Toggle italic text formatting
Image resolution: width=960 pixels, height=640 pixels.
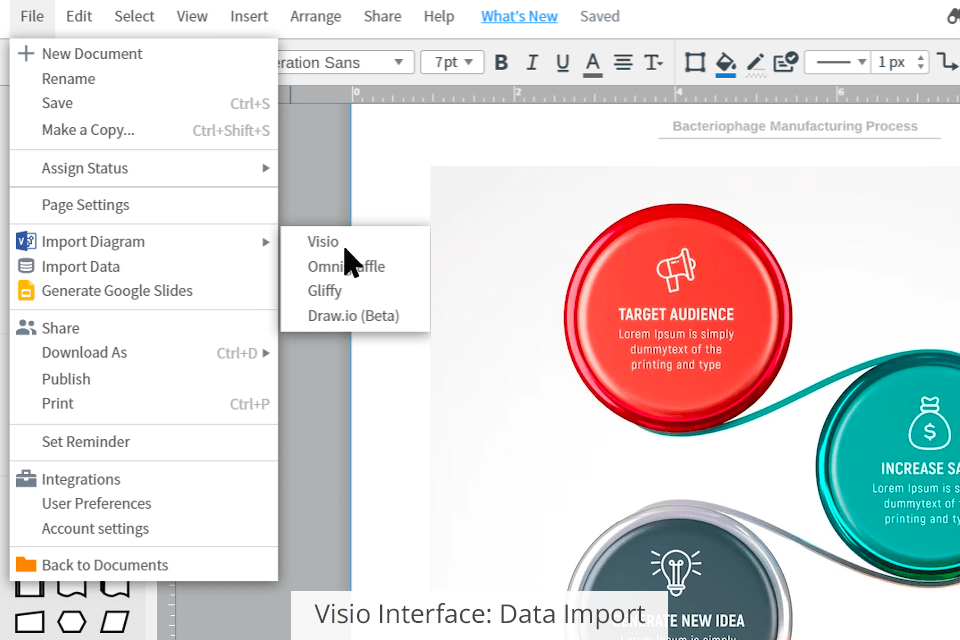(532, 63)
